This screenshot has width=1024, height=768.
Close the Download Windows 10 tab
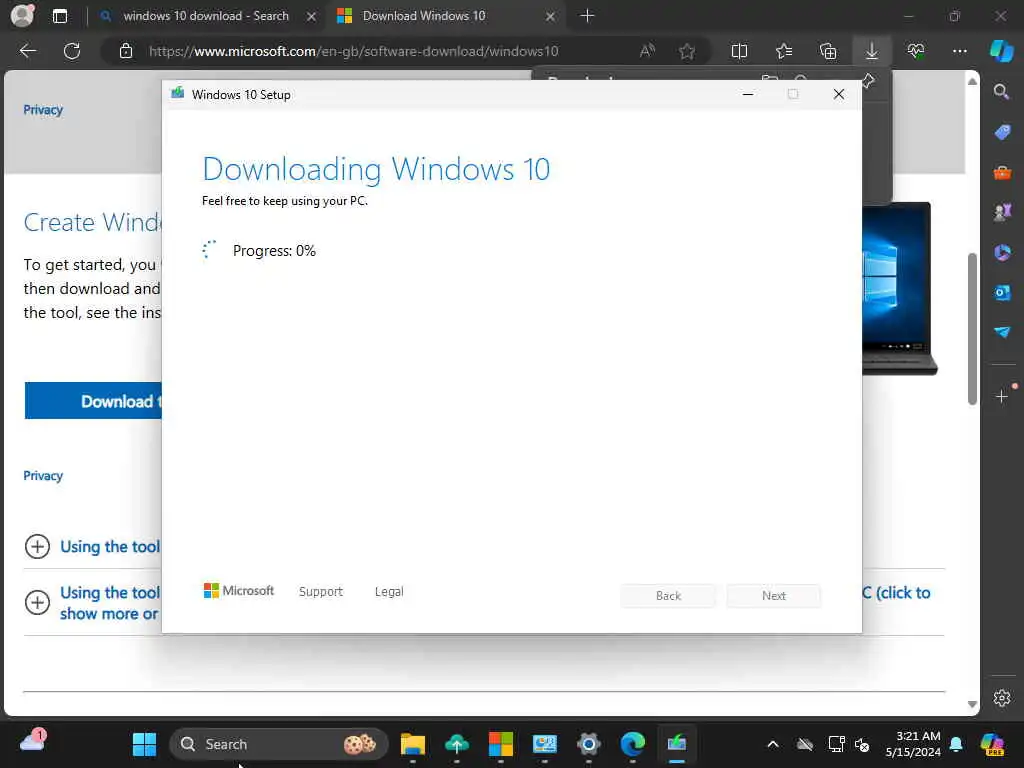tap(551, 16)
